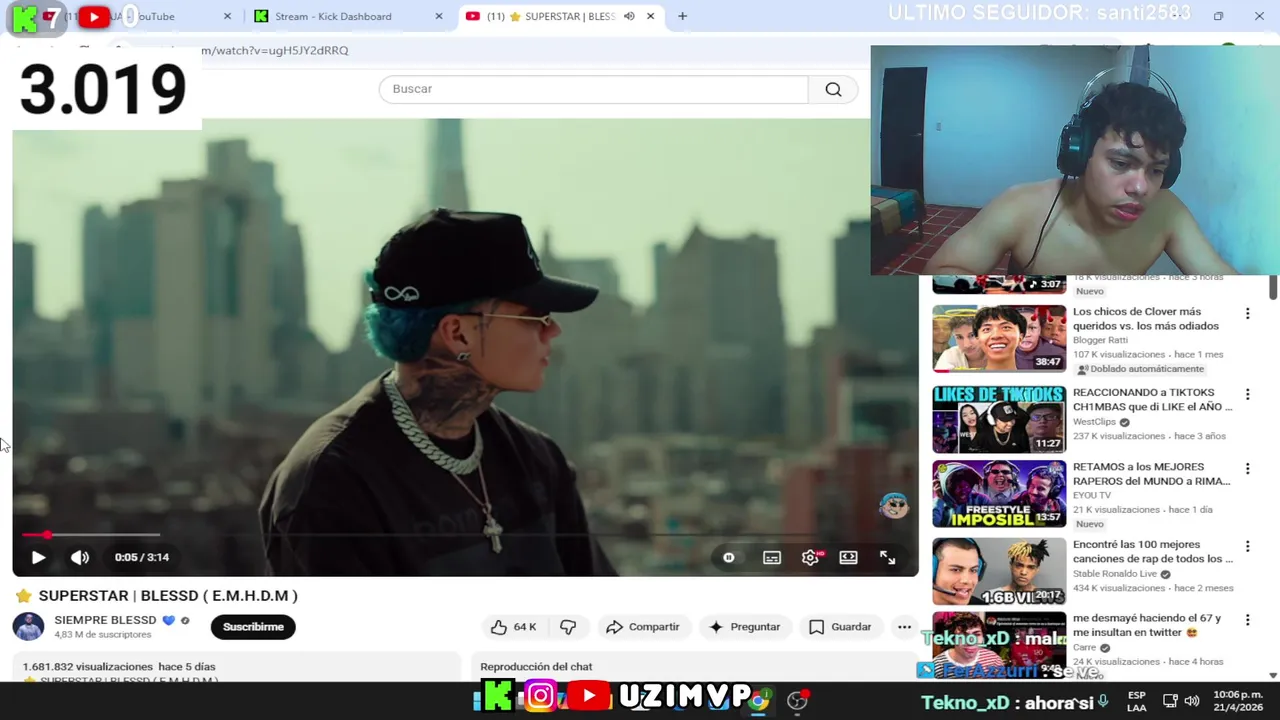Click the microphone icon in the taskbar
The width and height of the screenshot is (1280, 720).
click(1103, 701)
